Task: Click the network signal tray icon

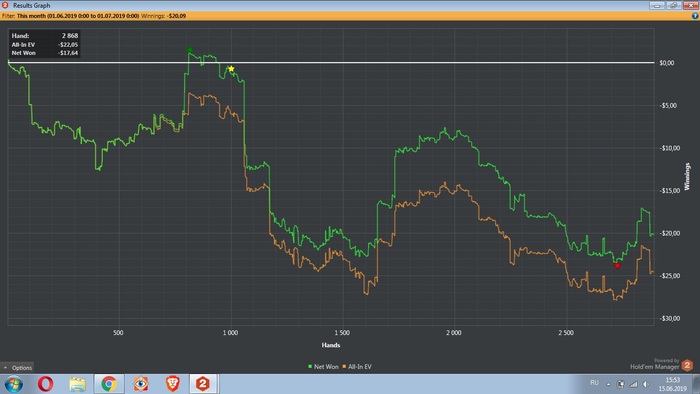Action: (x=633, y=384)
